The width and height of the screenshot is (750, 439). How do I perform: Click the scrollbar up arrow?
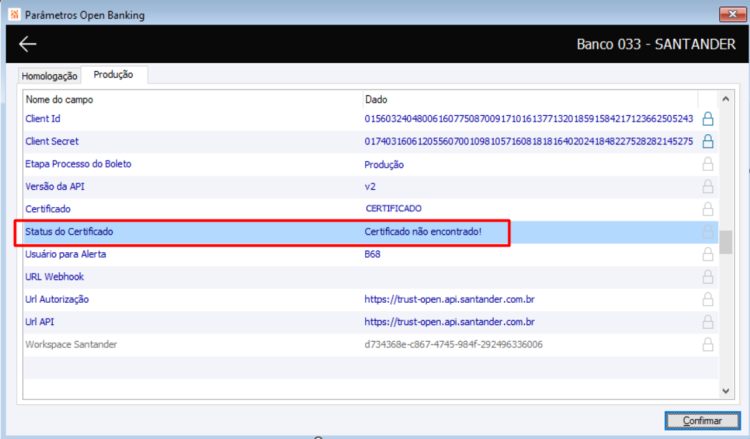coord(726,99)
